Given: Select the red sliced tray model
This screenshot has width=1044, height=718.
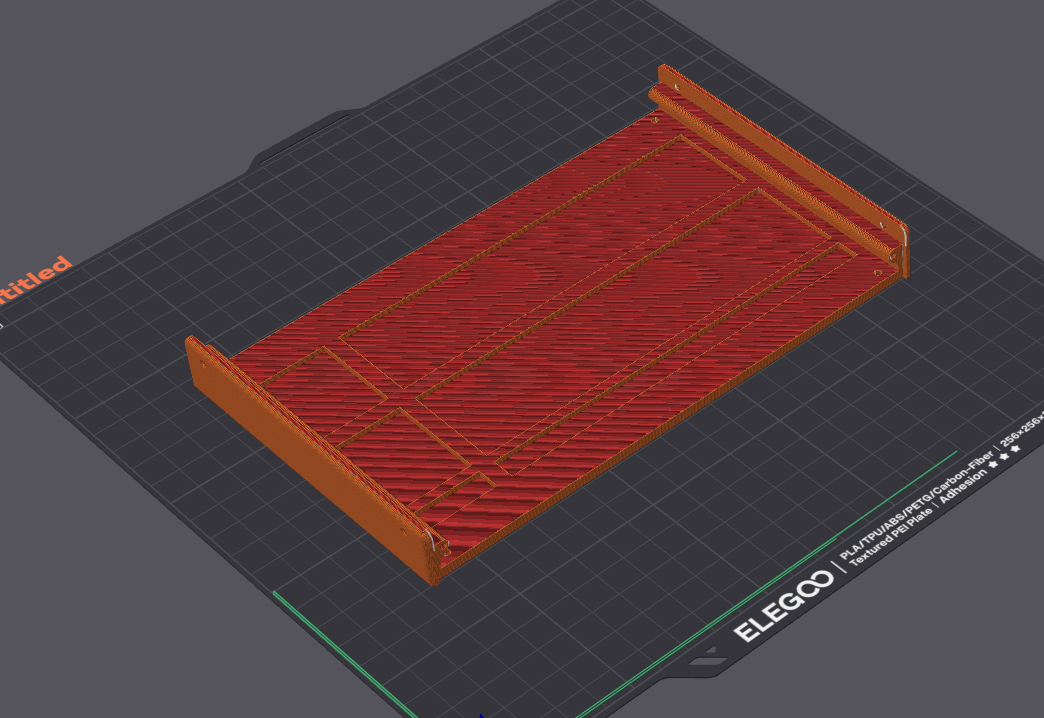Looking at the screenshot, I should 546,326.
